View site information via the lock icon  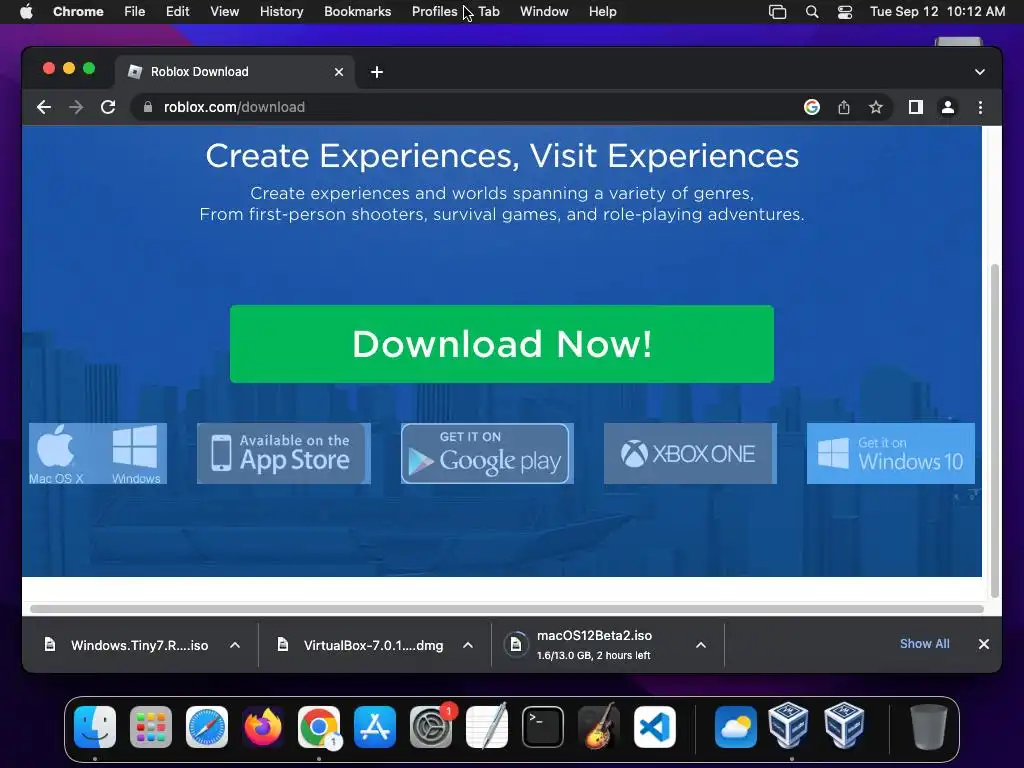(x=148, y=107)
